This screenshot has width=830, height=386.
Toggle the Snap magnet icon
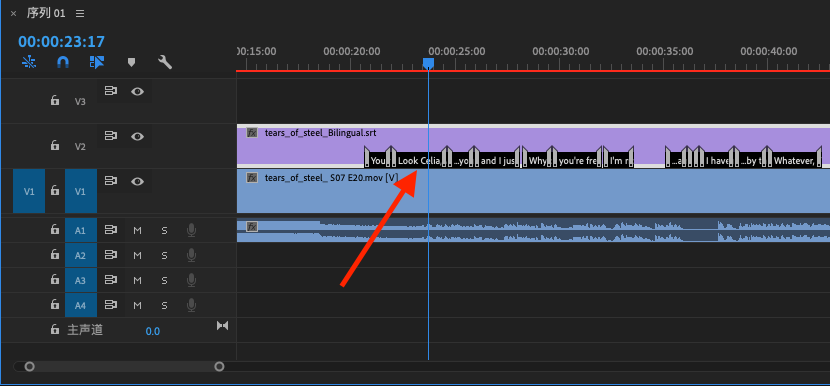pyautogui.click(x=62, y=62)
